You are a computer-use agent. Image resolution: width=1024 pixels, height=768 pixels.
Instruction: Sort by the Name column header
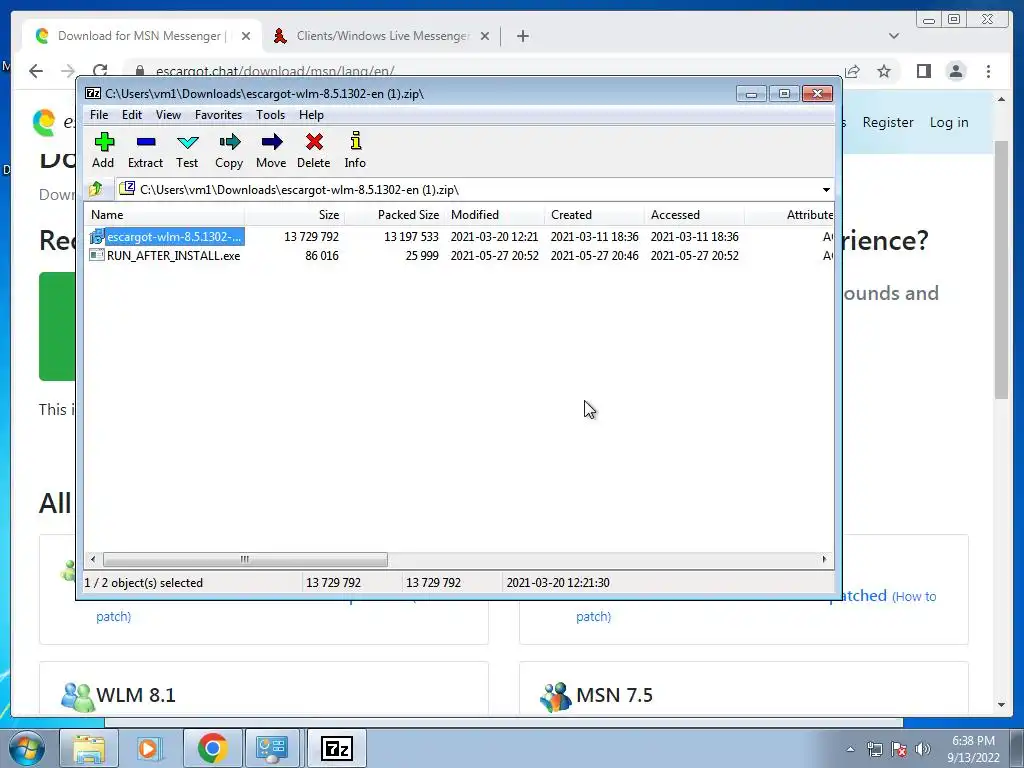165,215
